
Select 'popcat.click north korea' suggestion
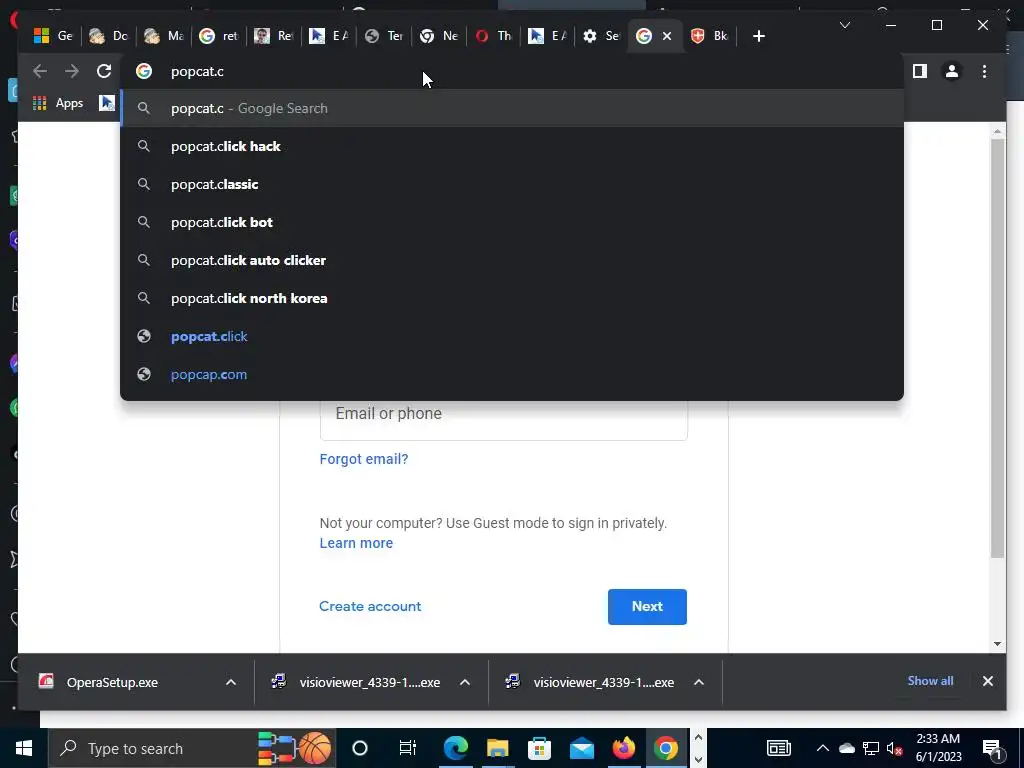tap(512, 298)
